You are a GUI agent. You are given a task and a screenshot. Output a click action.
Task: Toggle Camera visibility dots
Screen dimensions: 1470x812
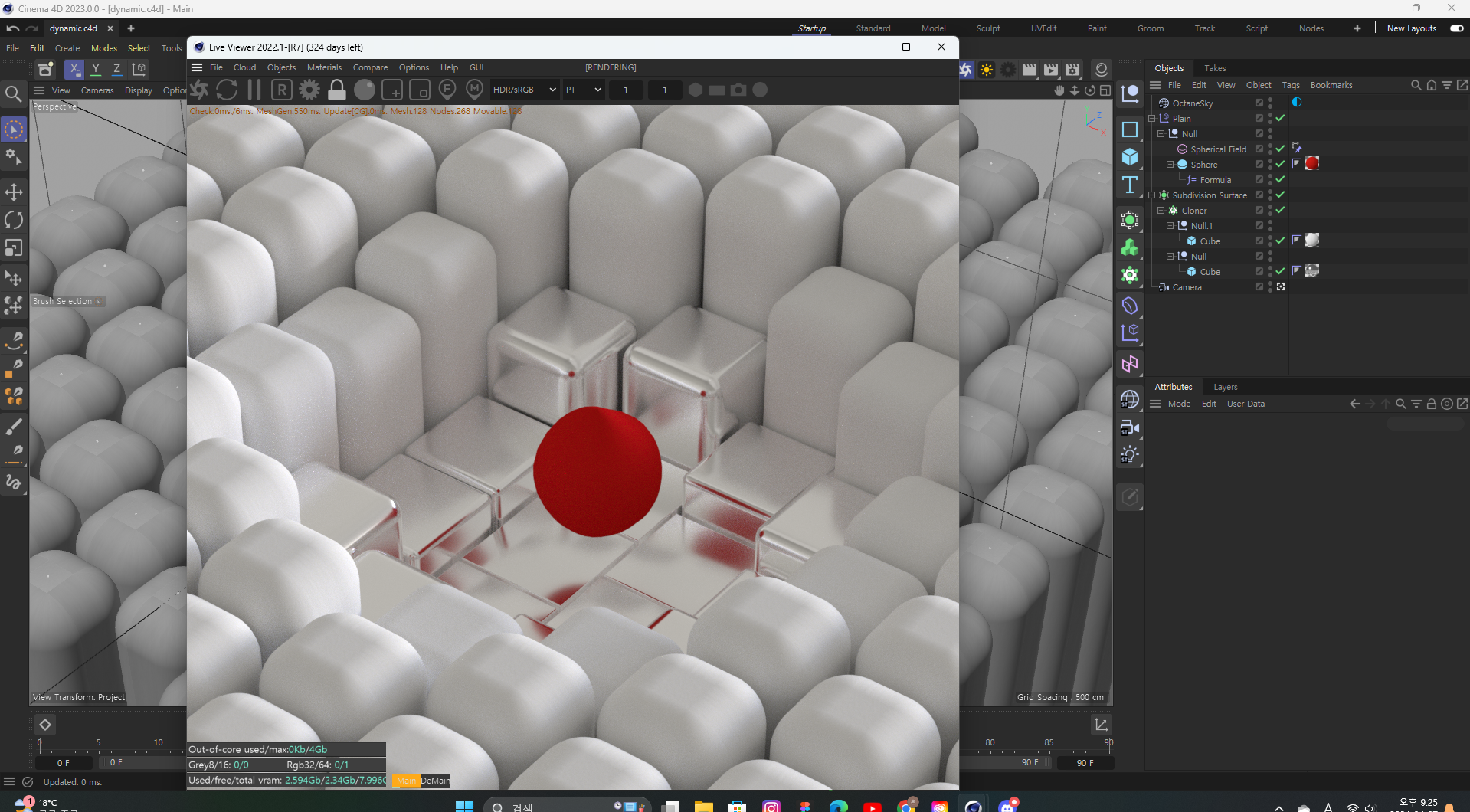point(1270,286)
